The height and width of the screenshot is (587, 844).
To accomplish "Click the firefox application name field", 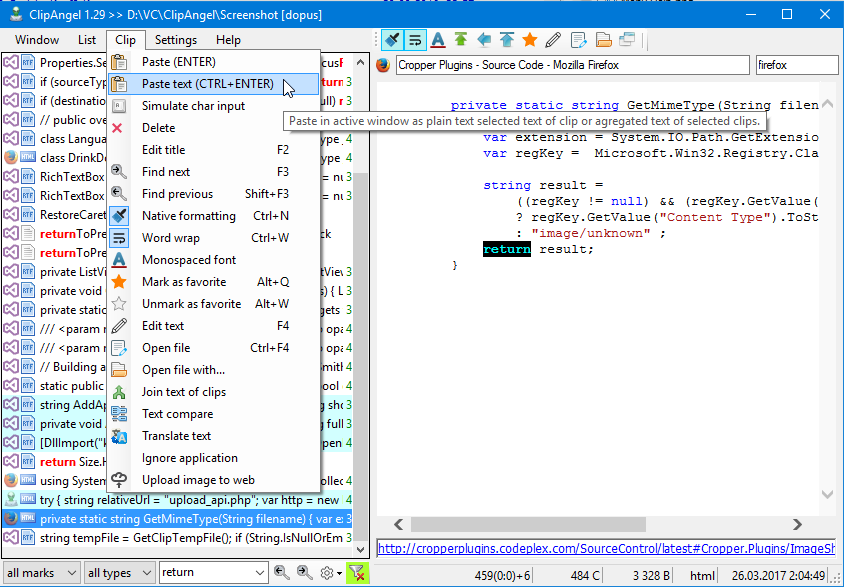I will pyautogui.click(x=797, y=65).
